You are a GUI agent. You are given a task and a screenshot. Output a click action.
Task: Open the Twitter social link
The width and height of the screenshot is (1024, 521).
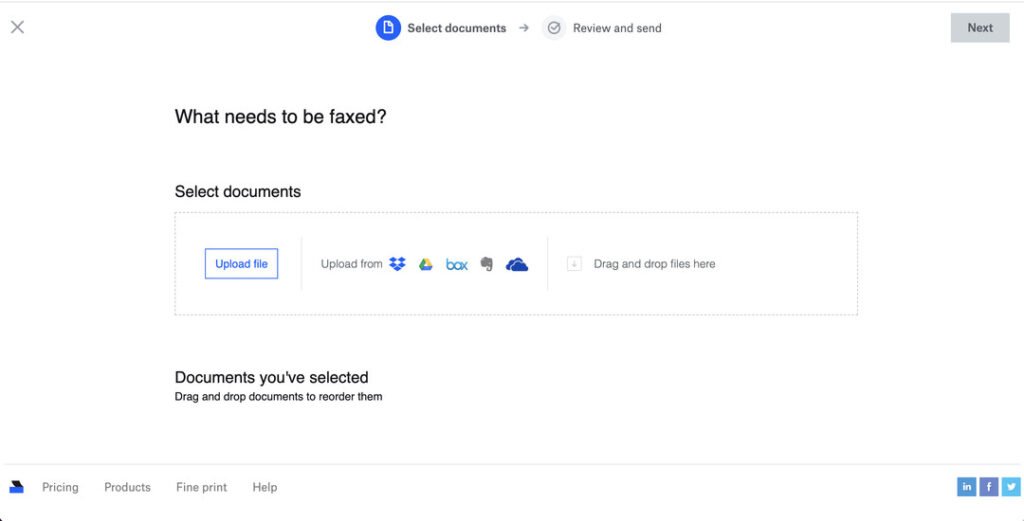[1010, 487]
